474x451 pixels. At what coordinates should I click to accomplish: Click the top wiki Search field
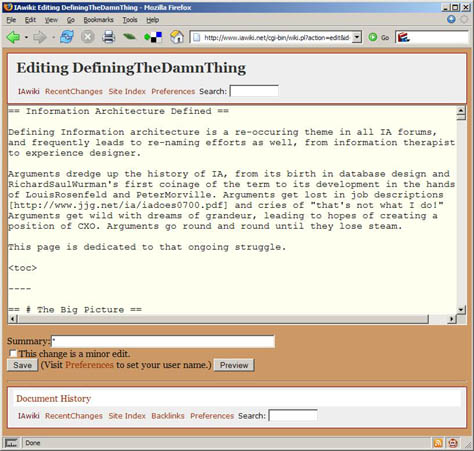click(x=254, y=91)
